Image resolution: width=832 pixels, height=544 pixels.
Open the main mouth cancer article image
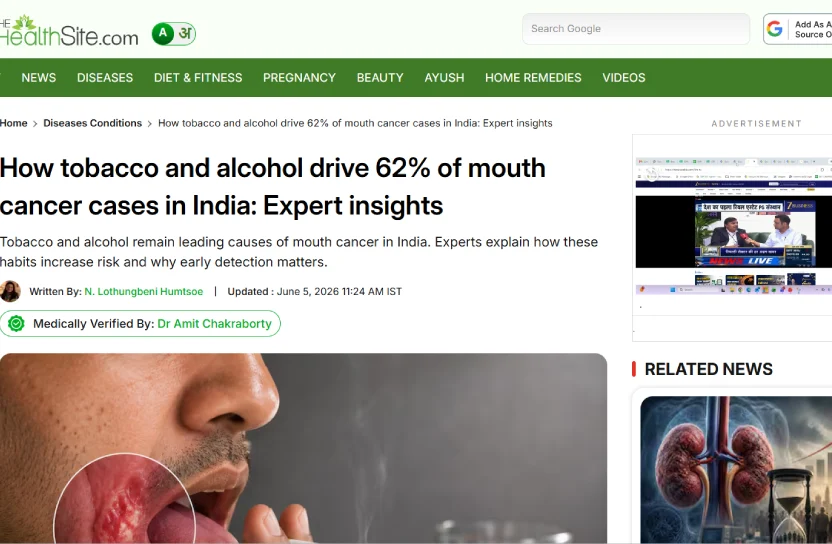click(304, 448)
